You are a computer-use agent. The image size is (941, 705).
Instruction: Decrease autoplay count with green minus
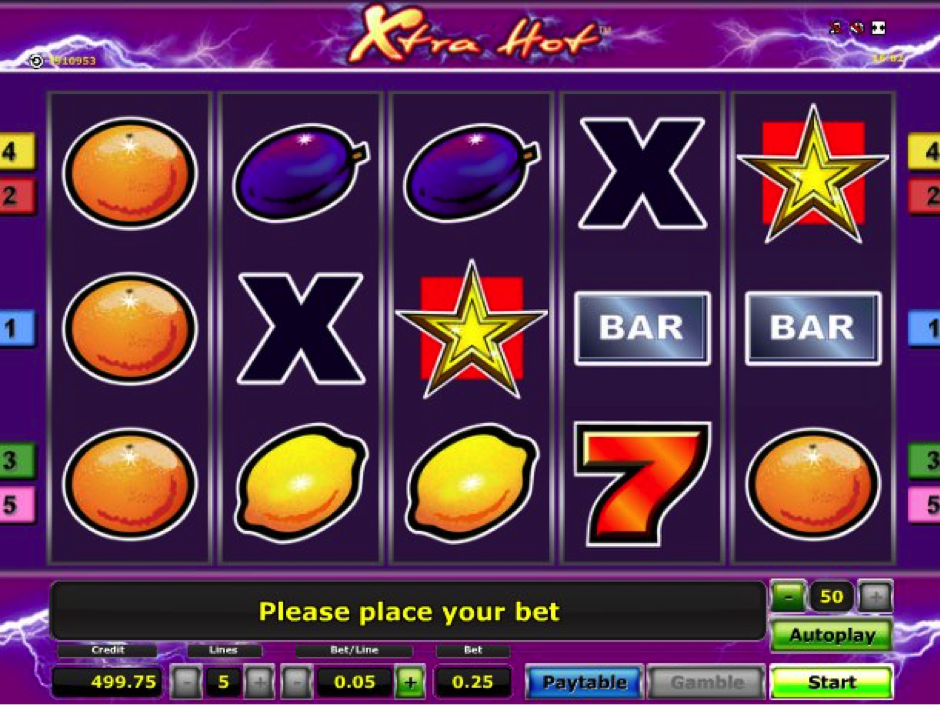pyautogui.click(x=789, y=596)
